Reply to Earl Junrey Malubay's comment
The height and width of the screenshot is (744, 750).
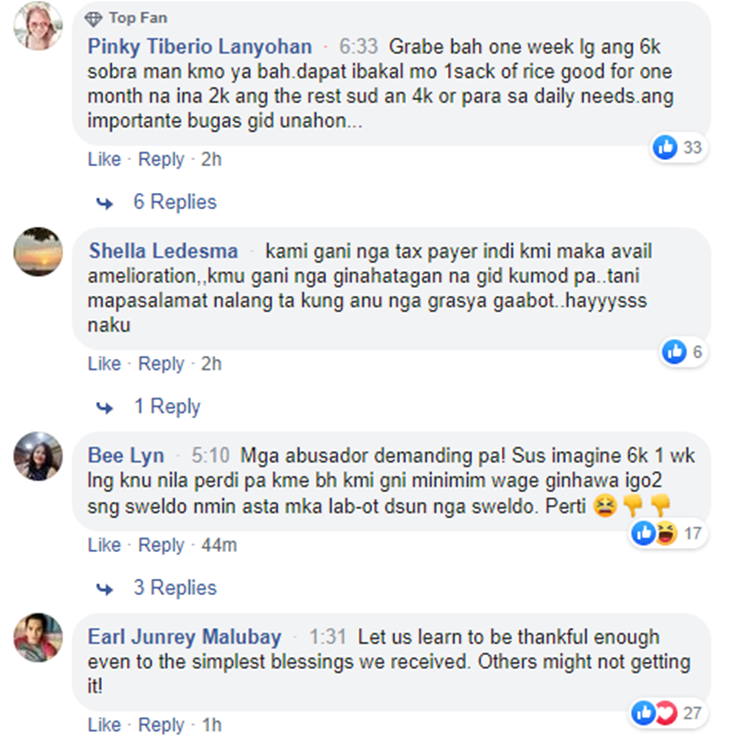pos(161,725)
